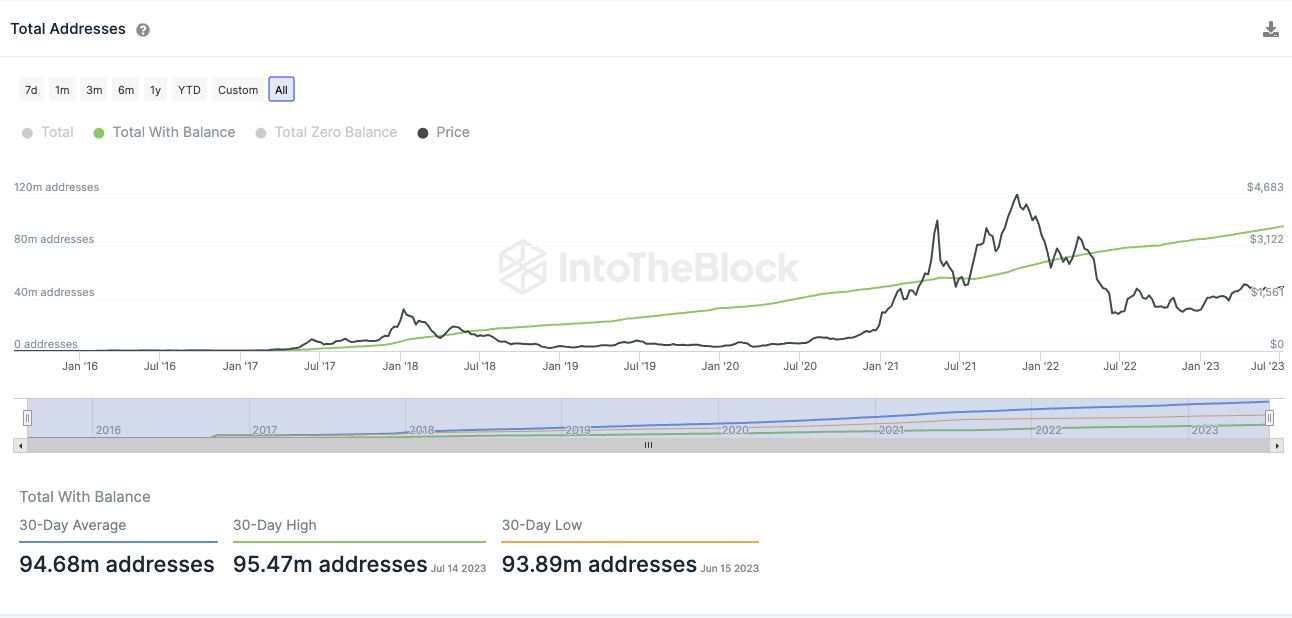The image size is (1292, 618).
Task: Click the 30-Day Average stat heading
Action: point(73,525)
